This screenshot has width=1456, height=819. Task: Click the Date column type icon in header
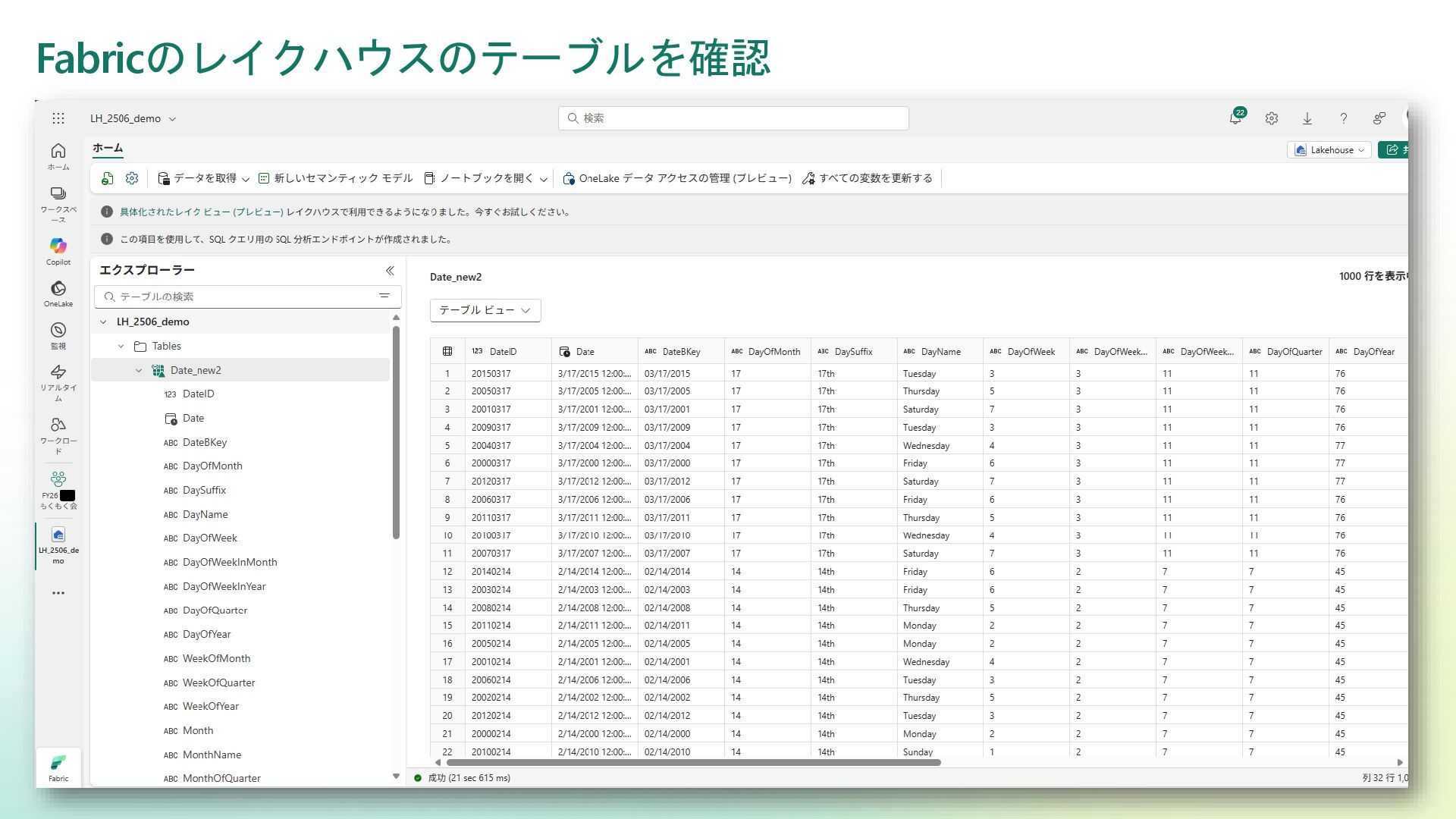click(x=564, y=352)
